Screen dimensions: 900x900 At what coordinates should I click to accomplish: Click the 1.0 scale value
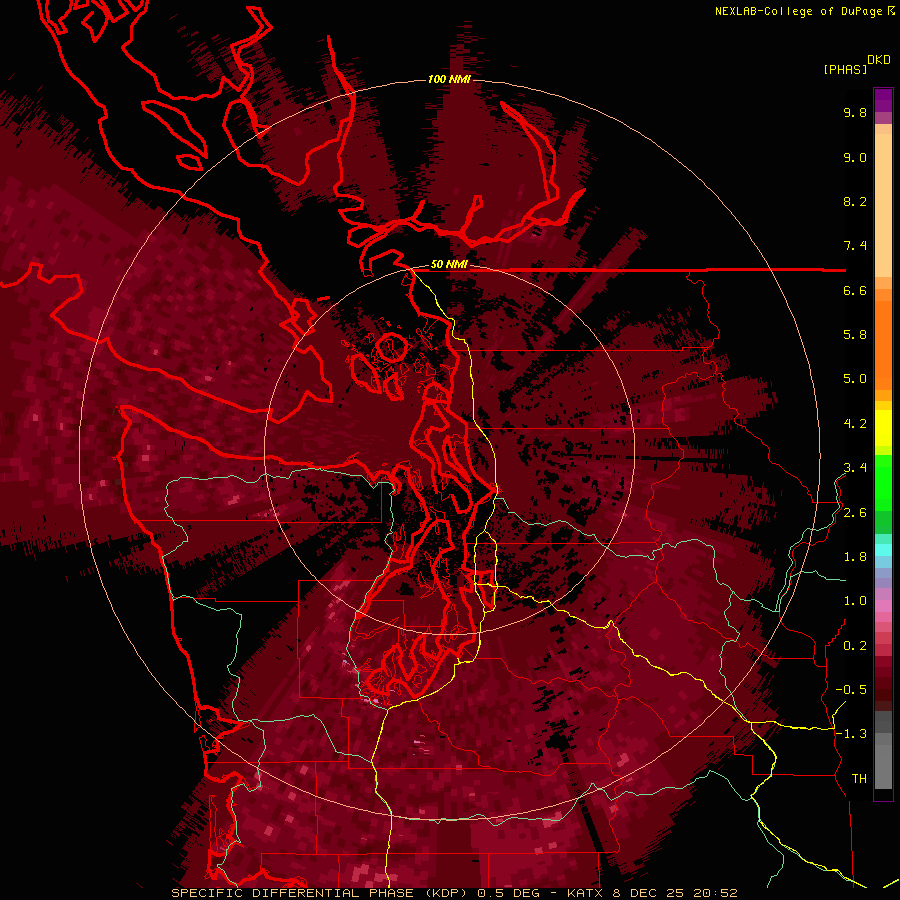855,601
